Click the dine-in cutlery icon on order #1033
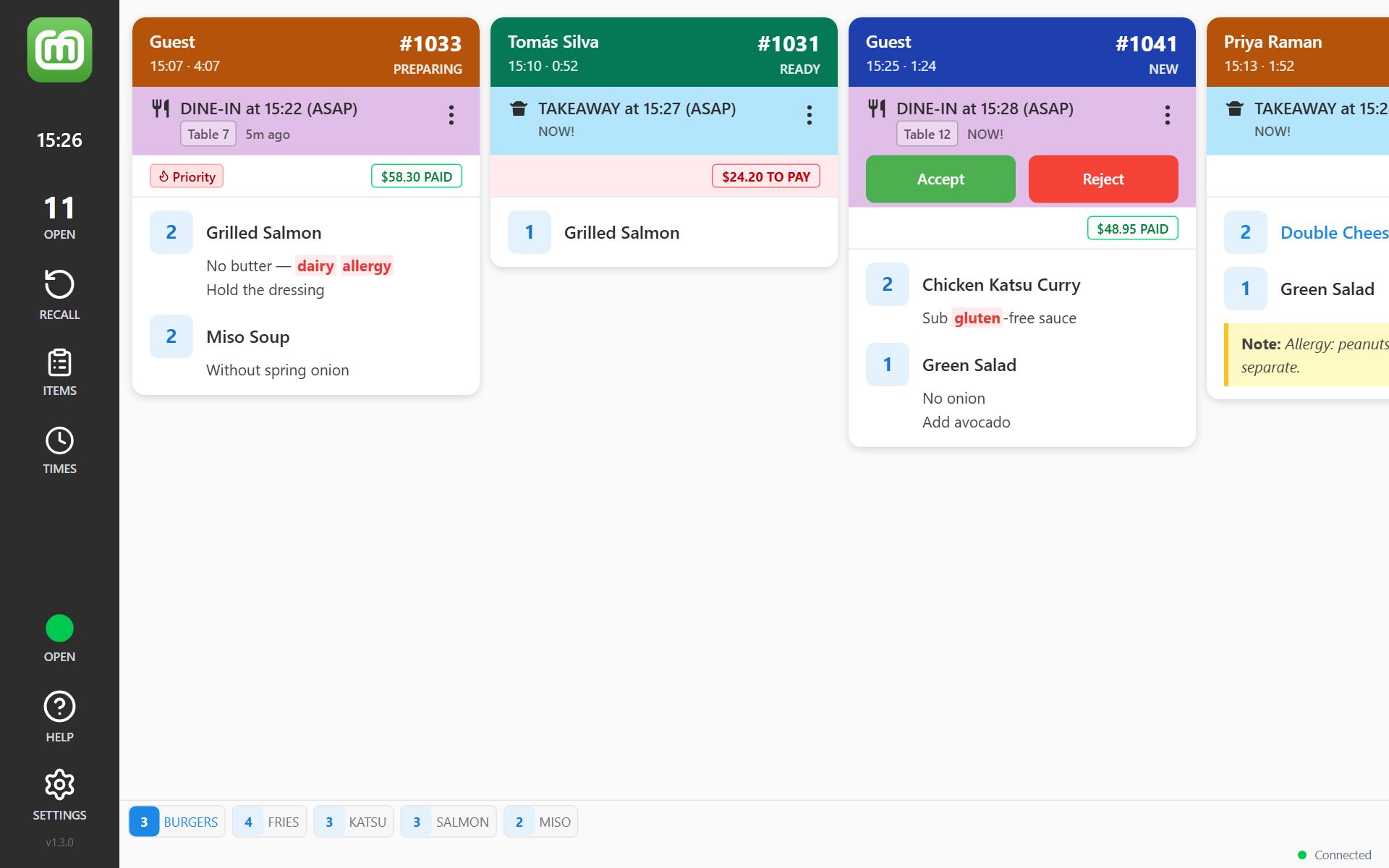 [161, 109]
